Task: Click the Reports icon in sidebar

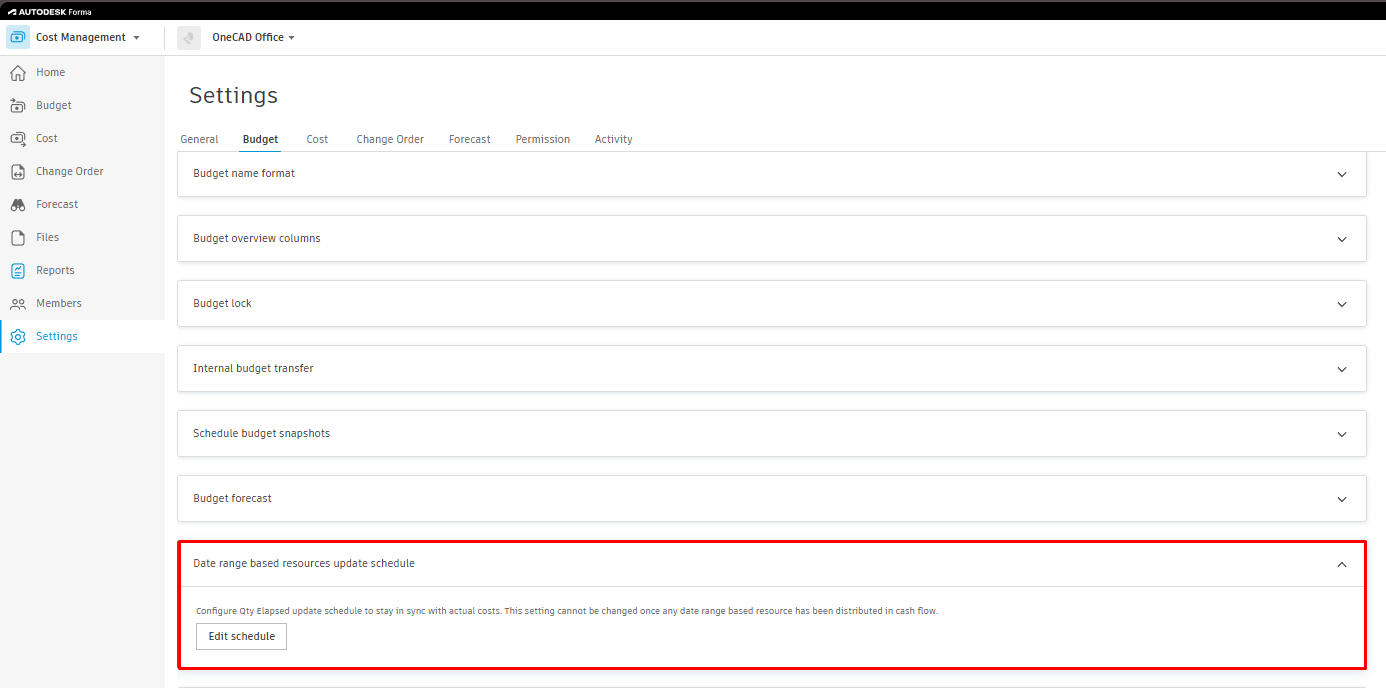Action: [17, 271]
